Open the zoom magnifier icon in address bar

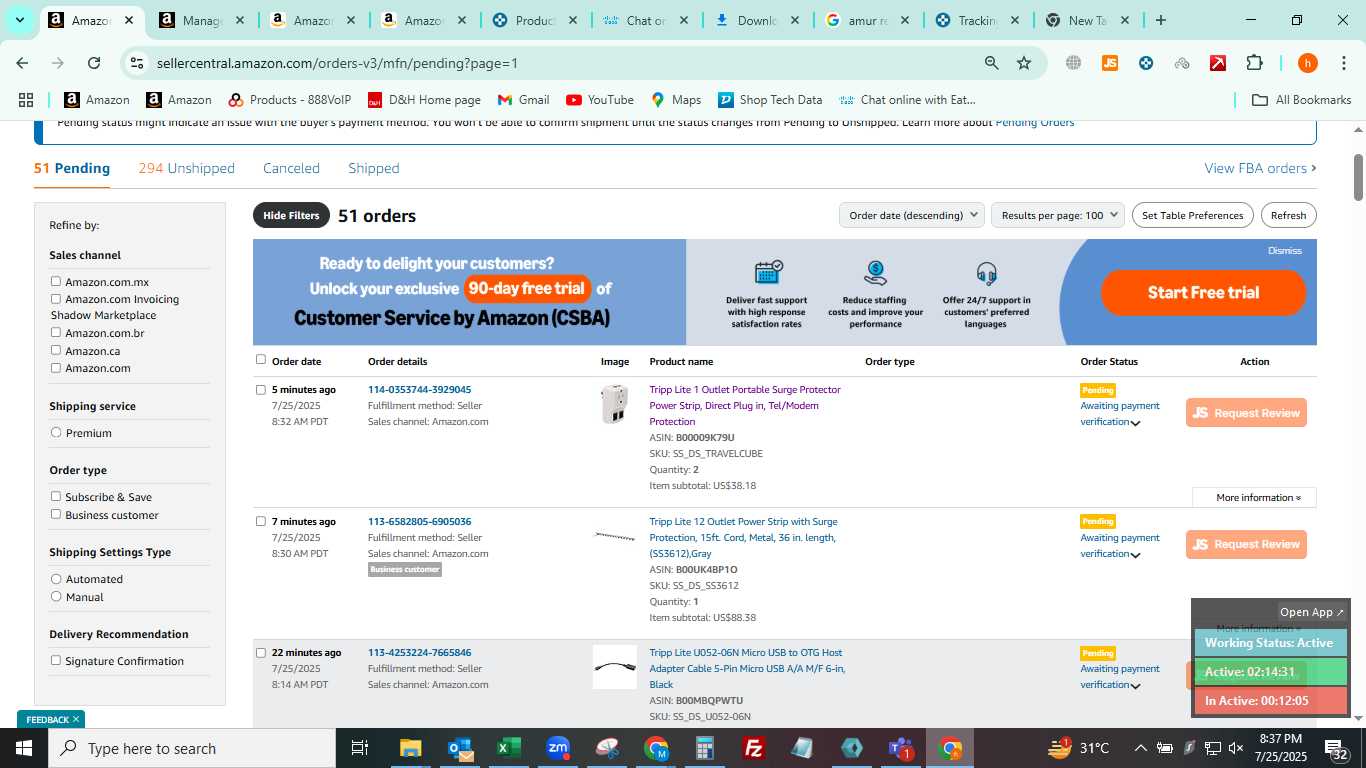(x=991, y=63)
